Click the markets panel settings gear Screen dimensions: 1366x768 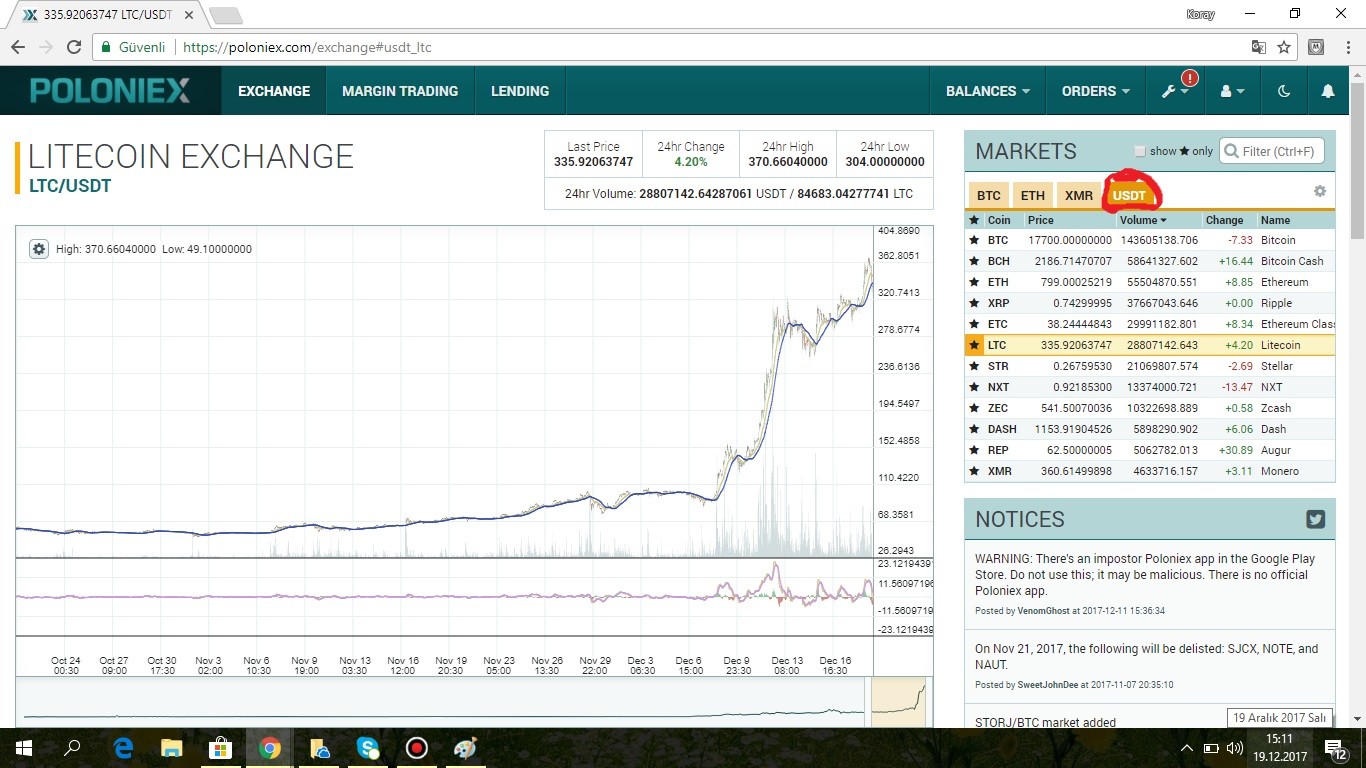click(1320, 191)
